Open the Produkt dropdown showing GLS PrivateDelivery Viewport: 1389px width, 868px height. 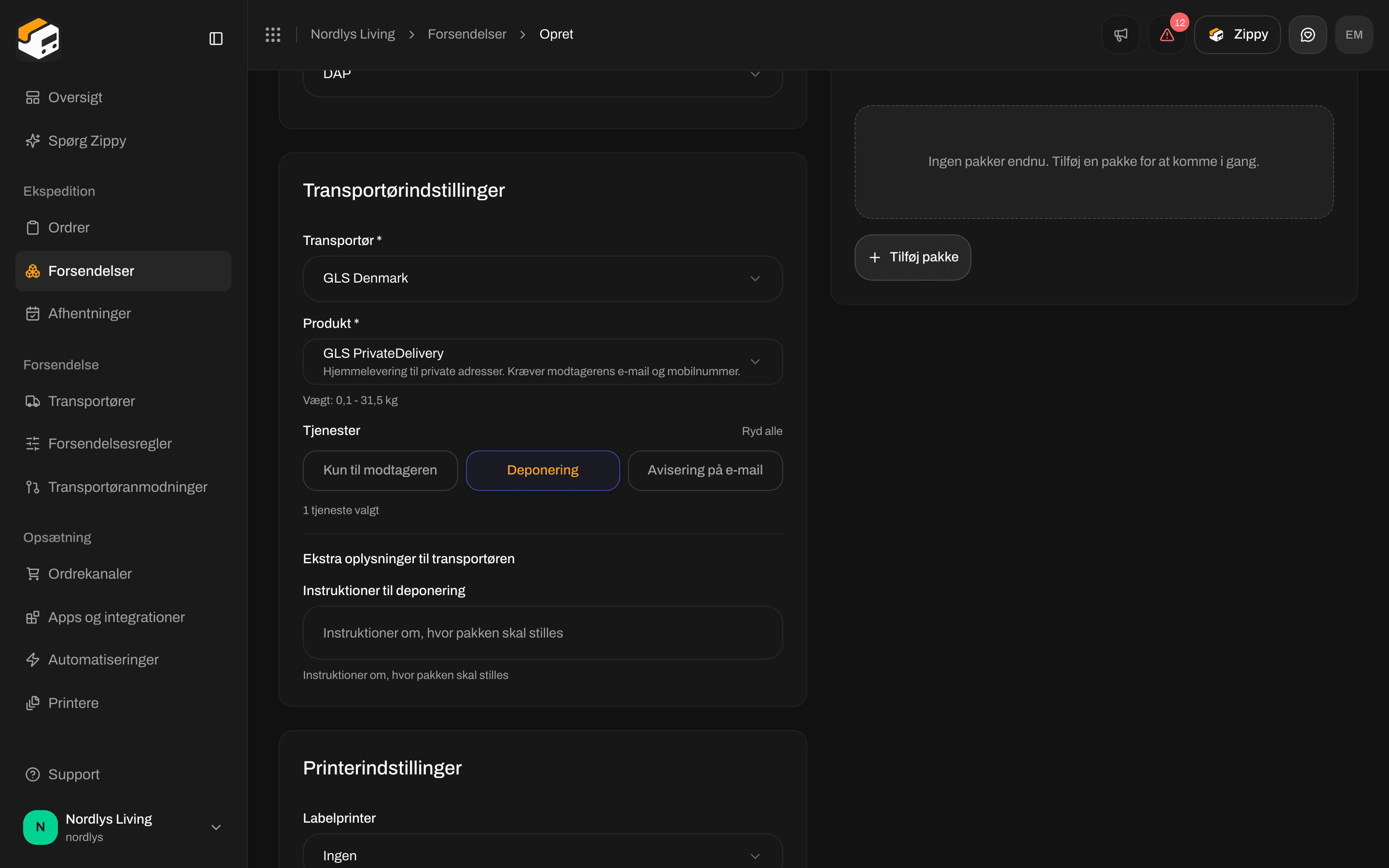(x=543, y=362)
